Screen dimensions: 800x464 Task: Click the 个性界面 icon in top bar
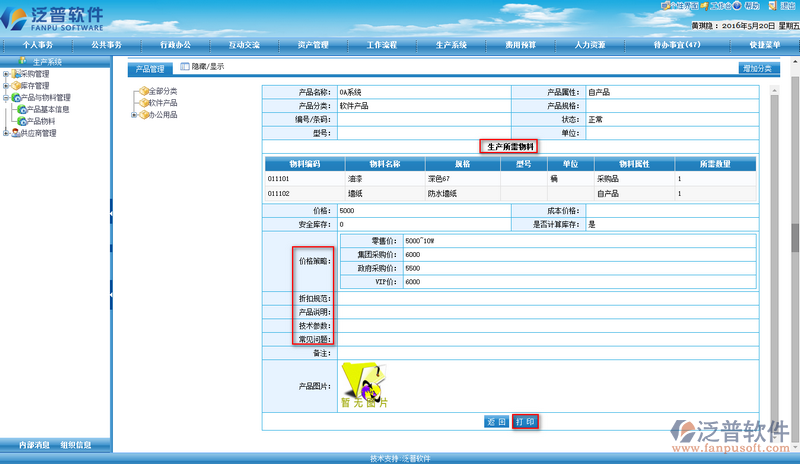click(x=665, y=6)
